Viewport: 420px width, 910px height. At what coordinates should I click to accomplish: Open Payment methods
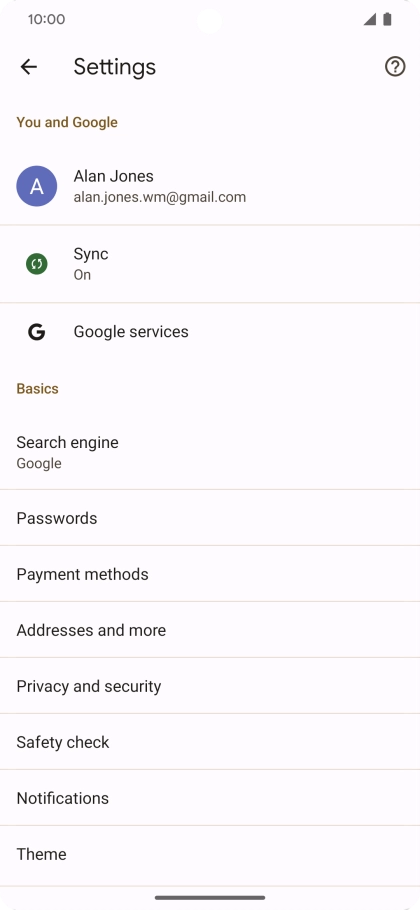(210, 574)
